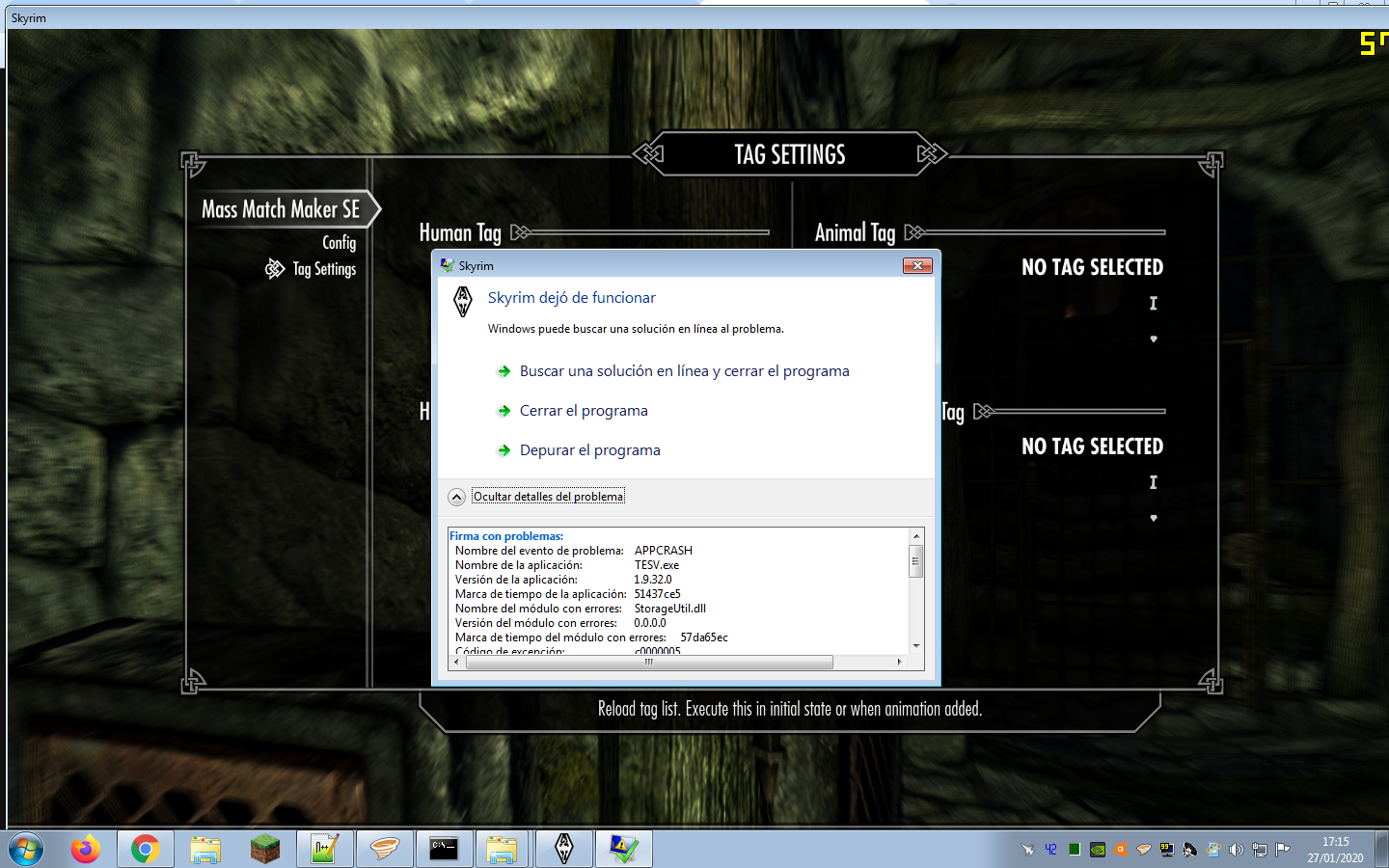
Task: Click Show Desktop strip beside the clock
Action: 1382,850
